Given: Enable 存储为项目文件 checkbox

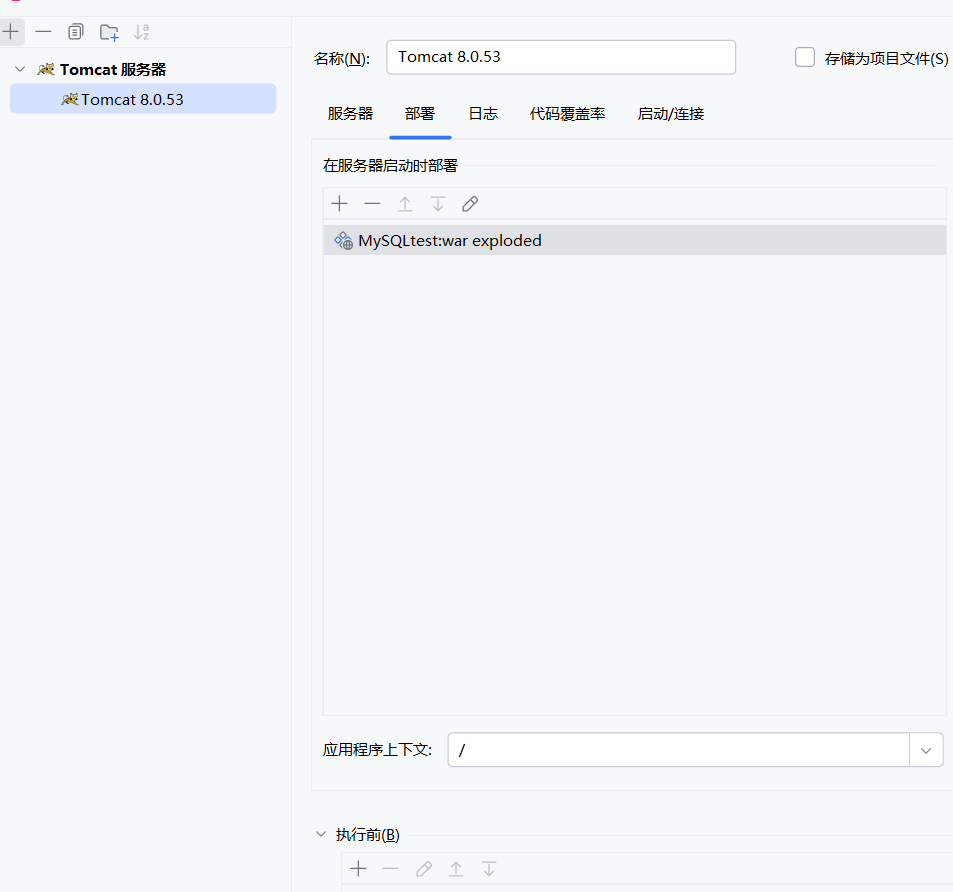Looking at the screenshot, I should [805, 57].
